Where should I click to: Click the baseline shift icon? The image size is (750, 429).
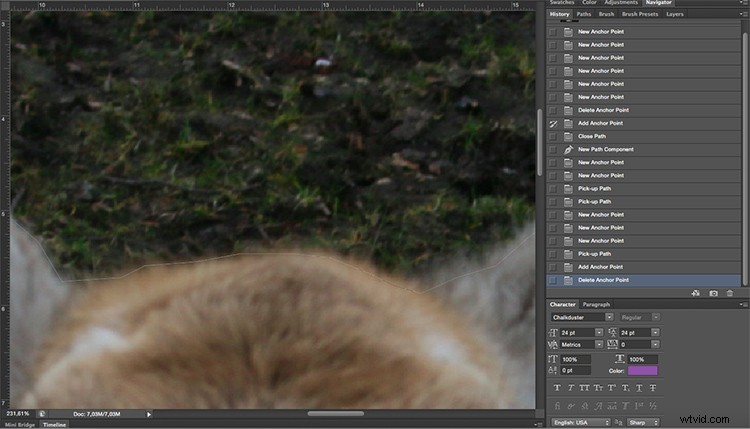tap(553, 371)
